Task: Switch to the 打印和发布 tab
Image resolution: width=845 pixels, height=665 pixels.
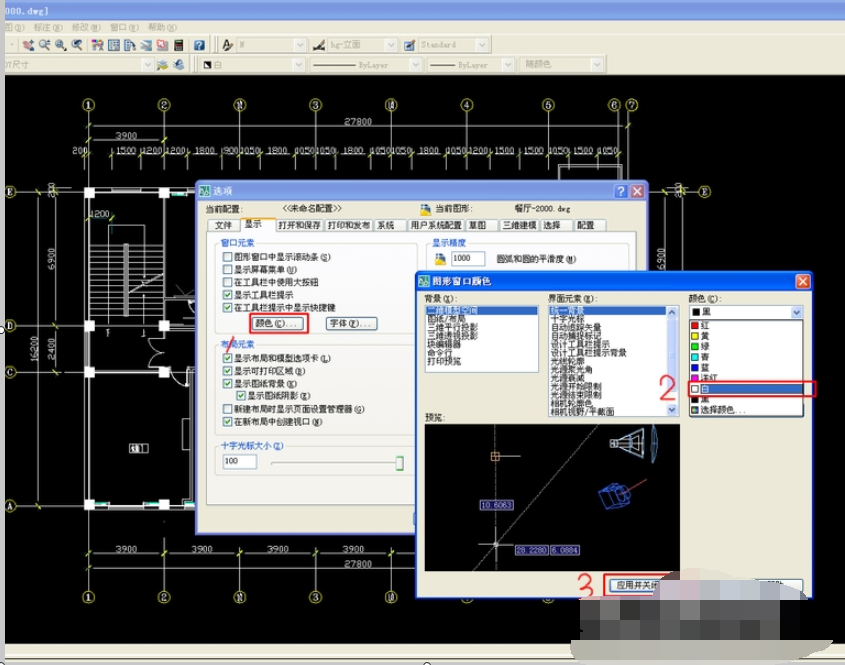Action: click(x=349, y=225)
